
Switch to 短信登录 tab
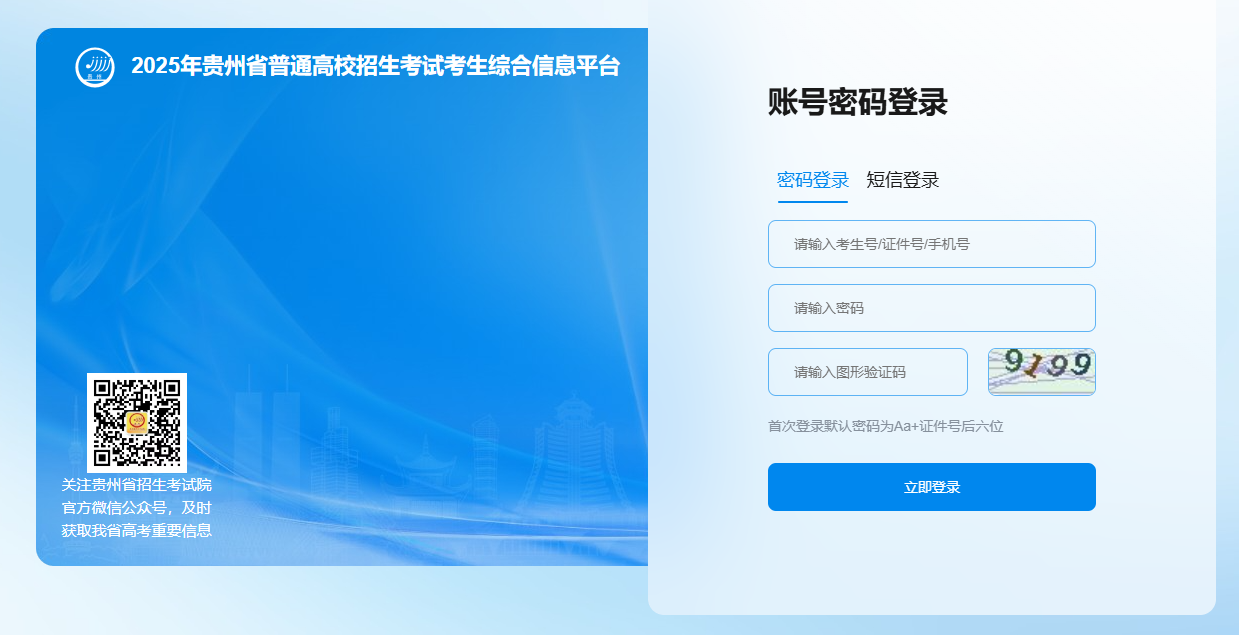pyautogui.click(x=903, y=180)
